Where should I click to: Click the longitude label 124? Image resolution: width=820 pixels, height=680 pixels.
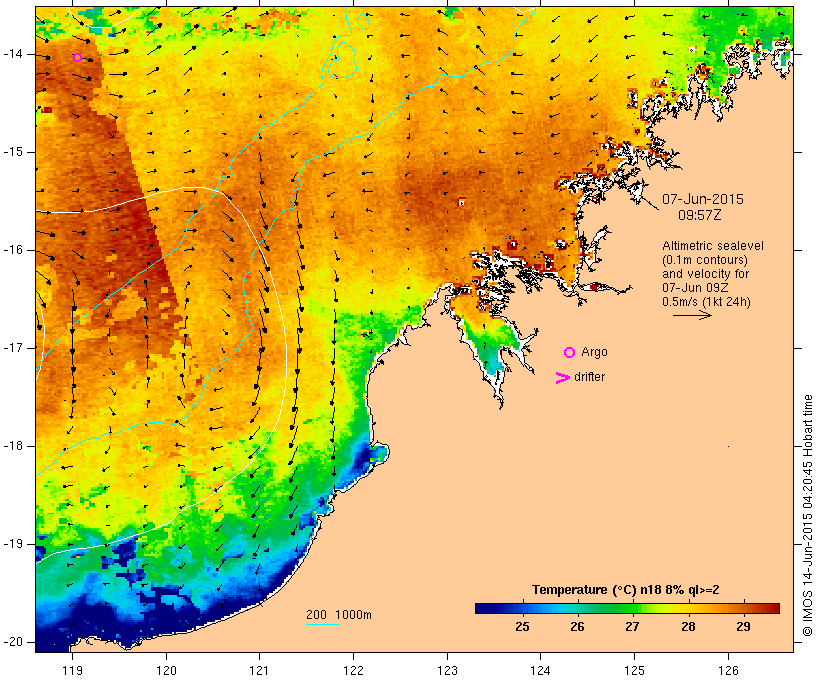point(540,671)
